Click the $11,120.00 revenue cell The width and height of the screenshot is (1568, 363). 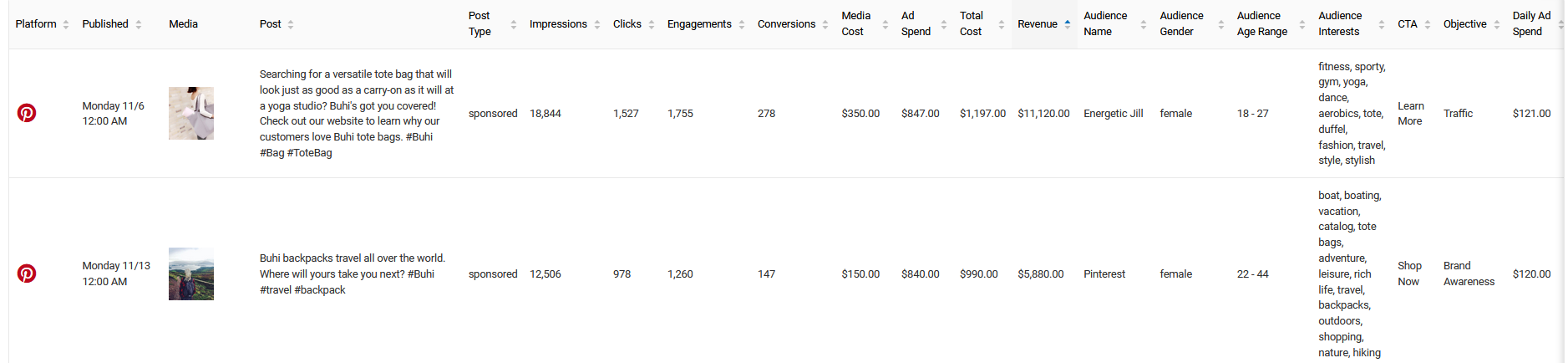pos(1043,114)
